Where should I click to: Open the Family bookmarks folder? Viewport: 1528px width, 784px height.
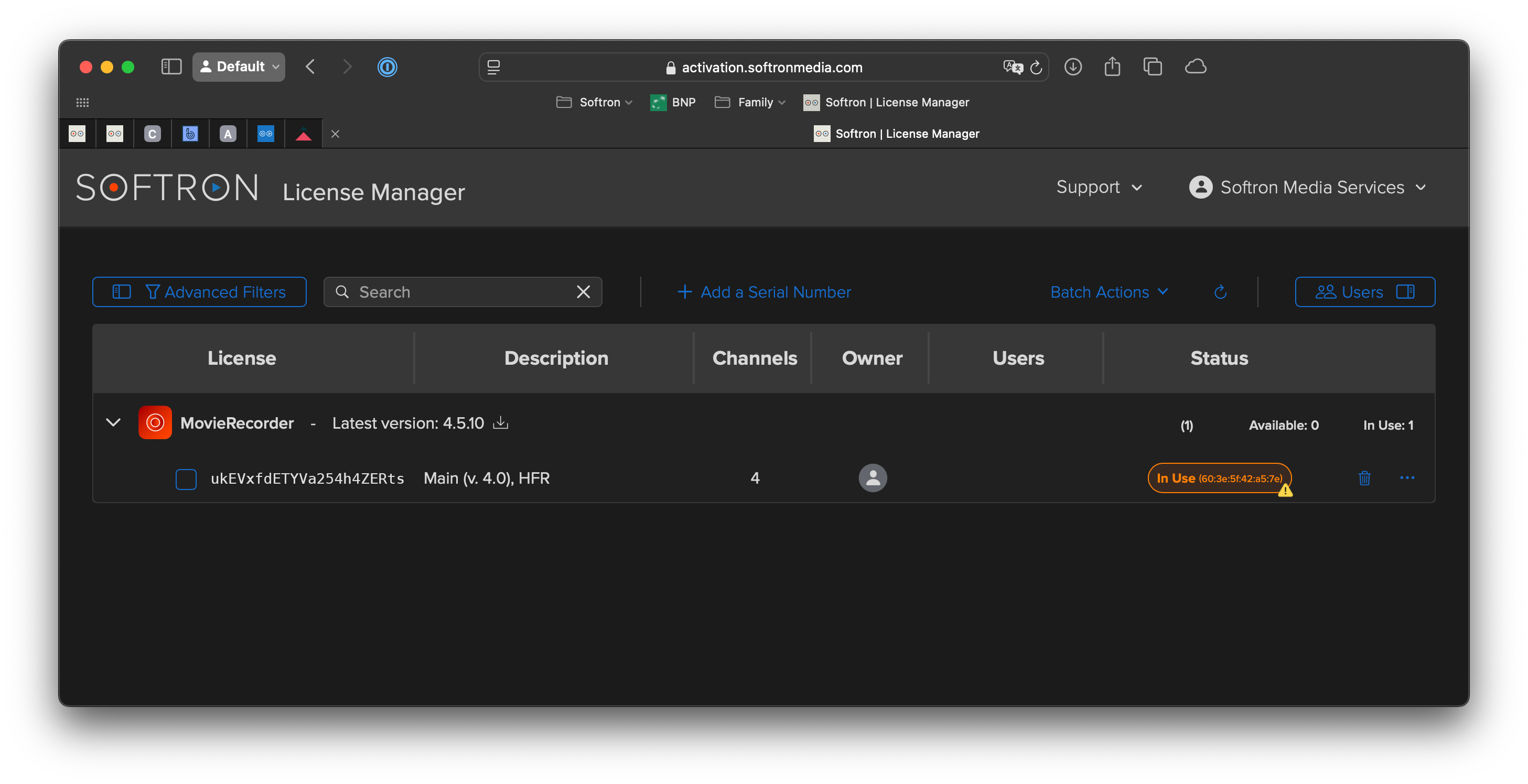pyautogui.click(x=750, y=102)
